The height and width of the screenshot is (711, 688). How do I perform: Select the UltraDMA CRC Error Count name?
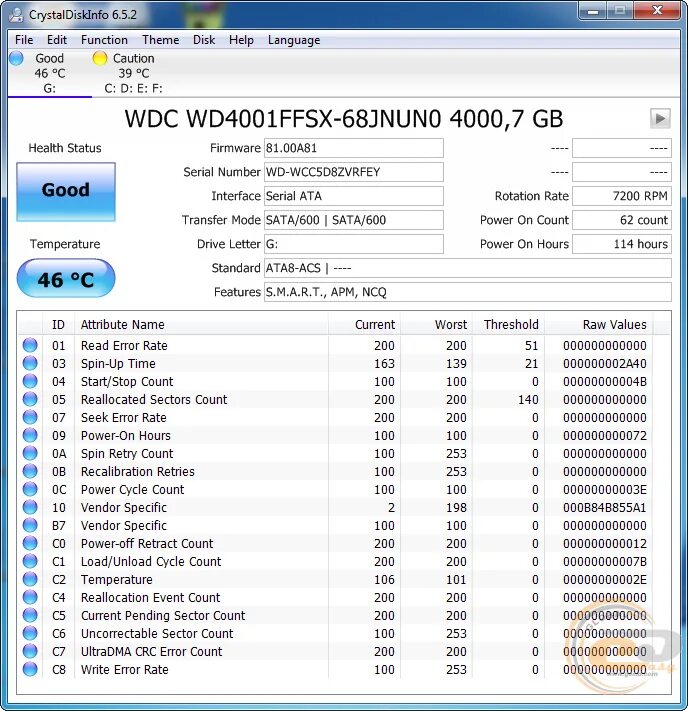(151, 652)
